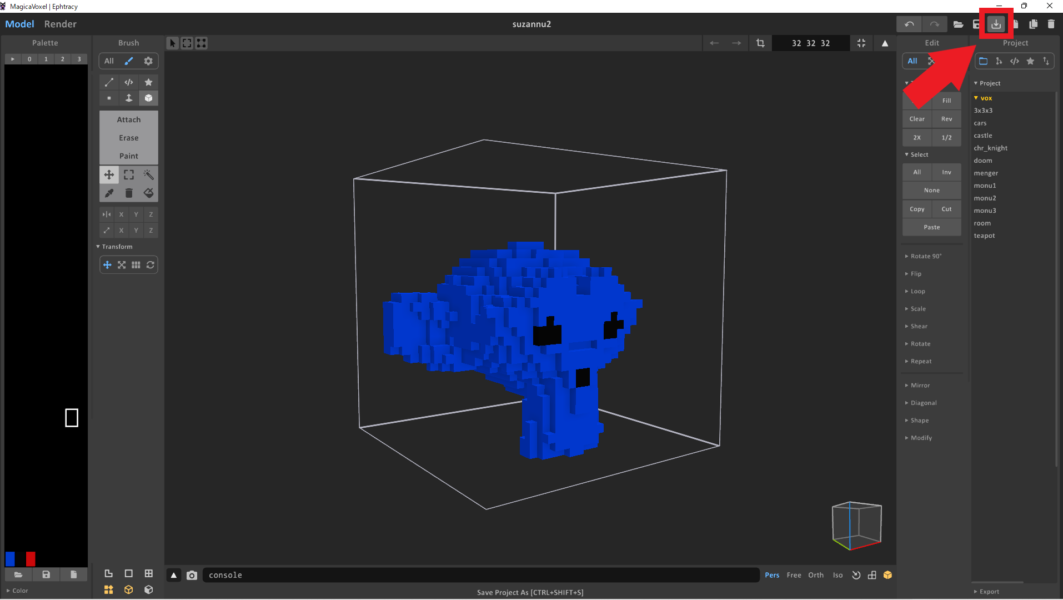Switch the camera to Iso mode
The width and height of the screenshot is (1063, 600).
[x=838, y=575]
